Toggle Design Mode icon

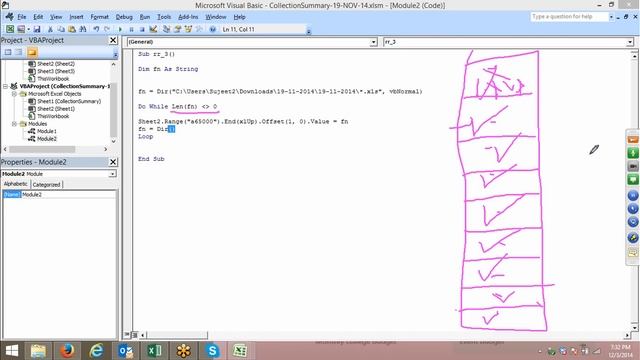(x=153, y=29)
